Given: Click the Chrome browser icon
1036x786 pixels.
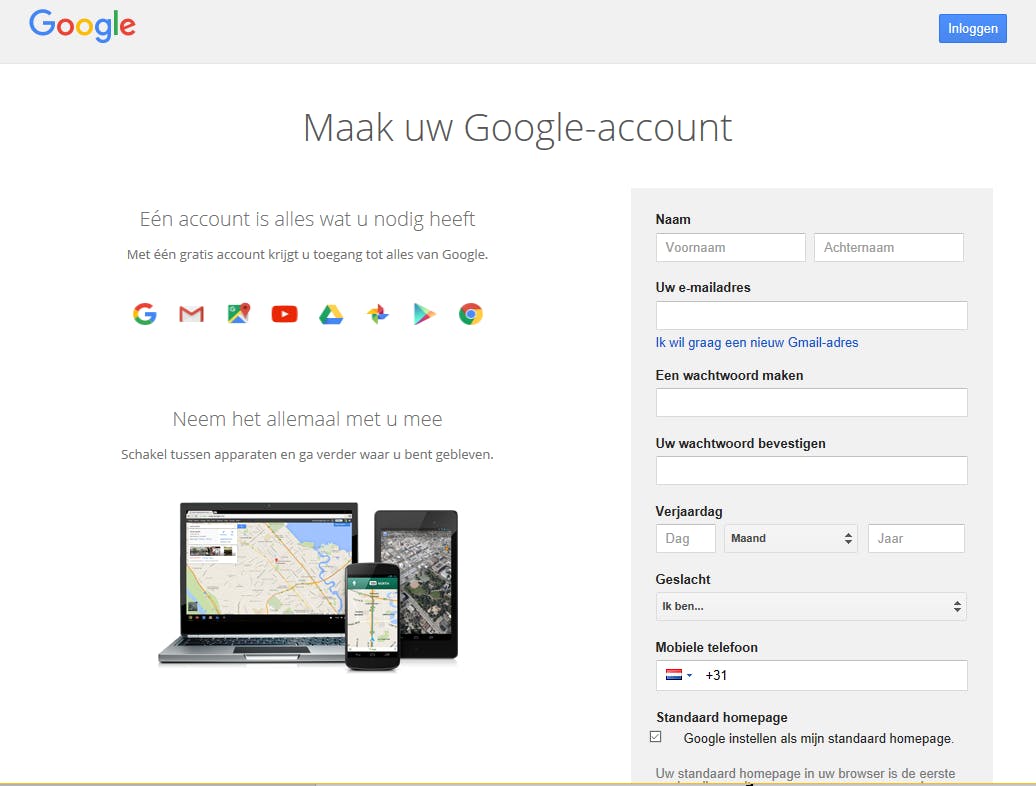Looking at the screenshot, I should tap(470, 314).
